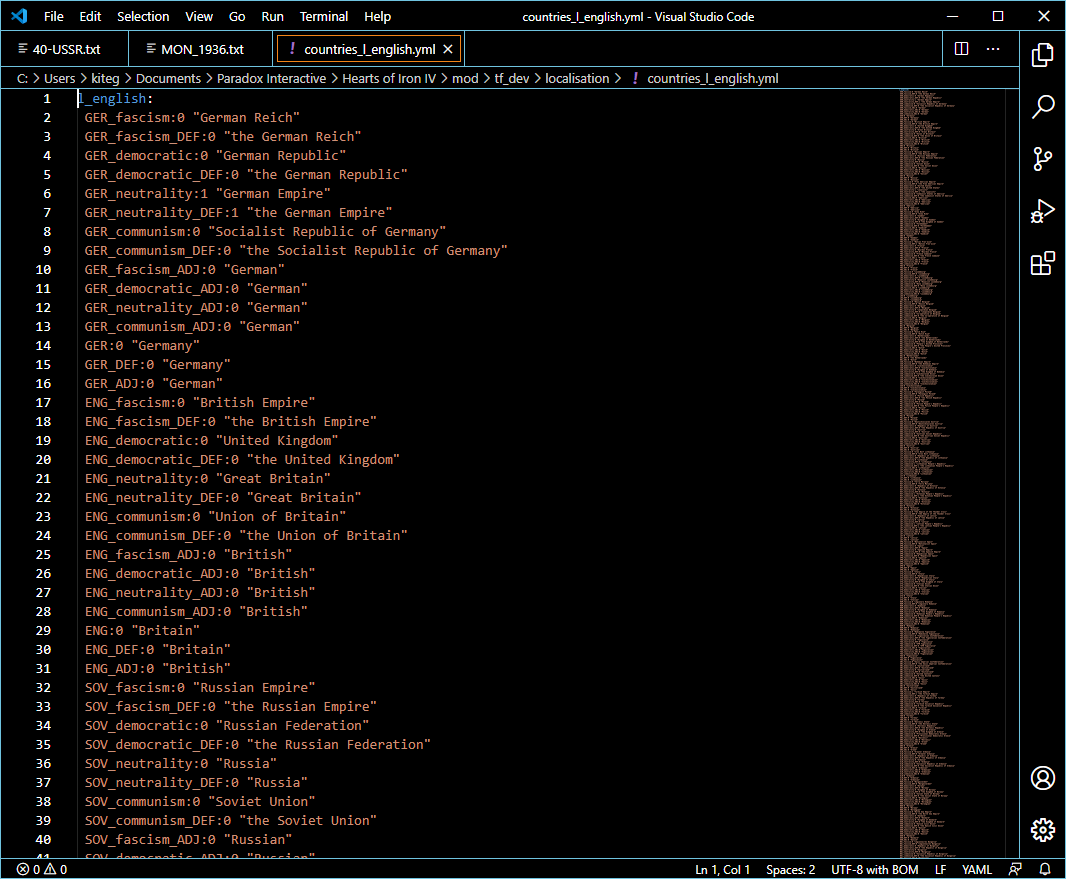The width and height of the screenshot is (1066, 879).
Task: Maximize the Visual Studio Code window
Action: [997, 16]
